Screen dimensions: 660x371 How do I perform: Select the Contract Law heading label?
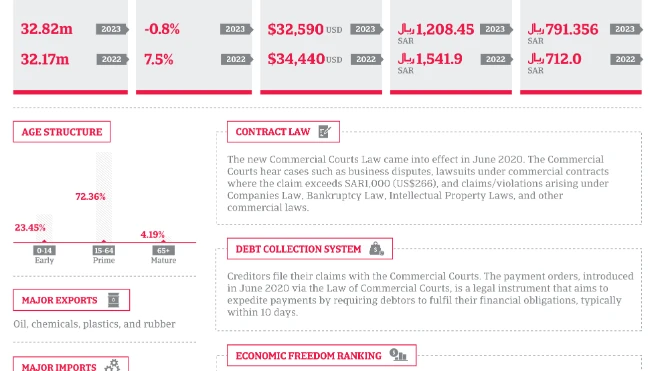[x=273, y=132]
